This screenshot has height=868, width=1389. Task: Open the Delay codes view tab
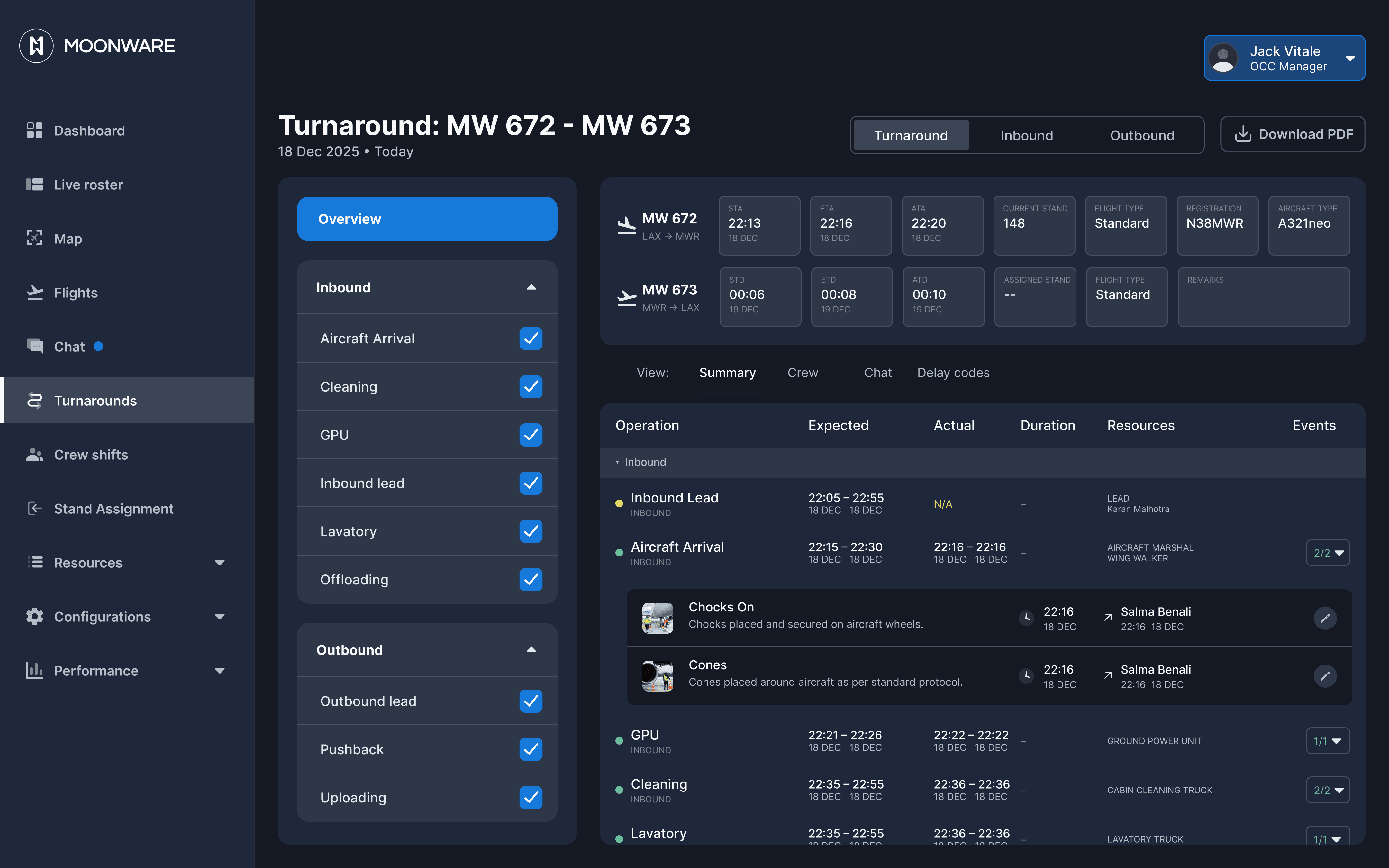pyautogui.click(x=953, y=373)
